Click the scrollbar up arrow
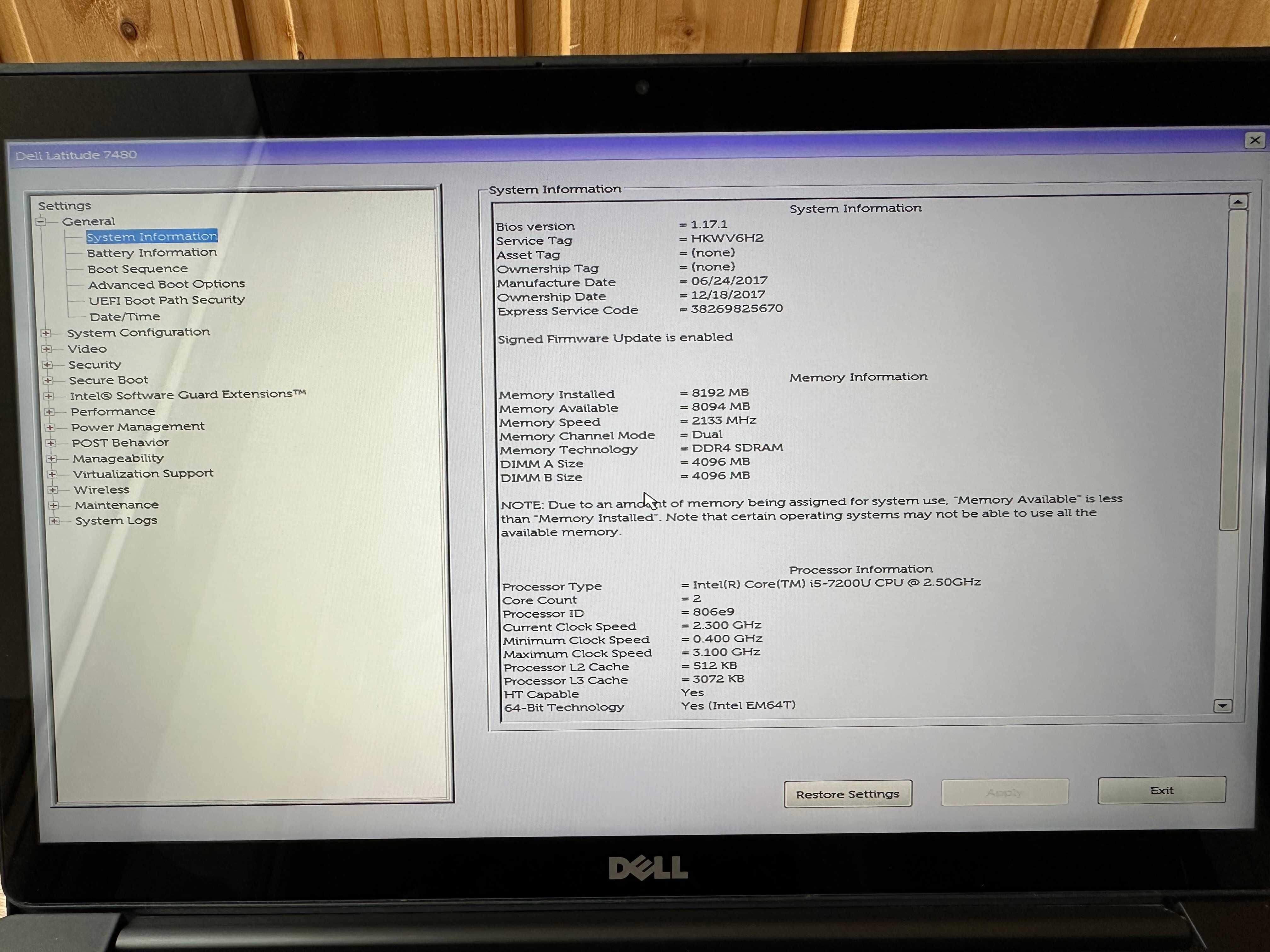This screenshot has width=1270, height=952. coord(1238,202)
